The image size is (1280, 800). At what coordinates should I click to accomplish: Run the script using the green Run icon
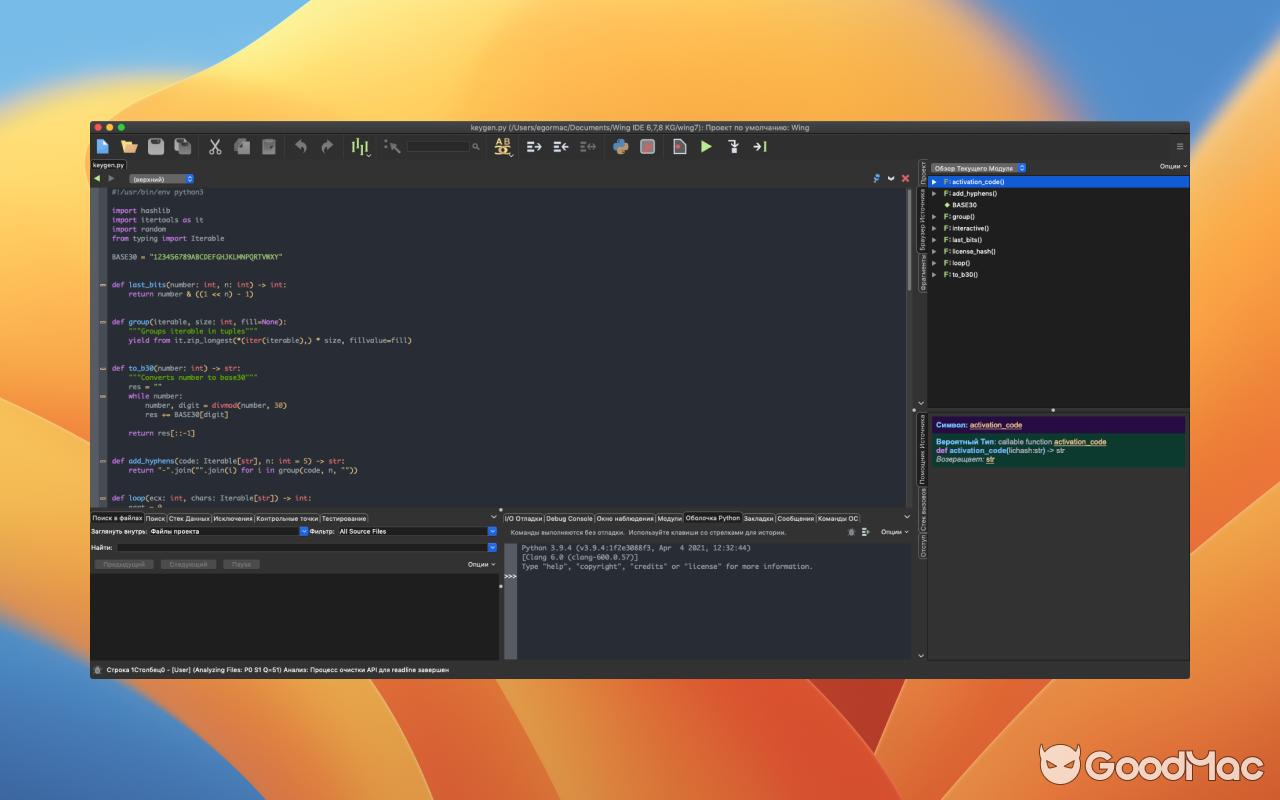point(705,146)
